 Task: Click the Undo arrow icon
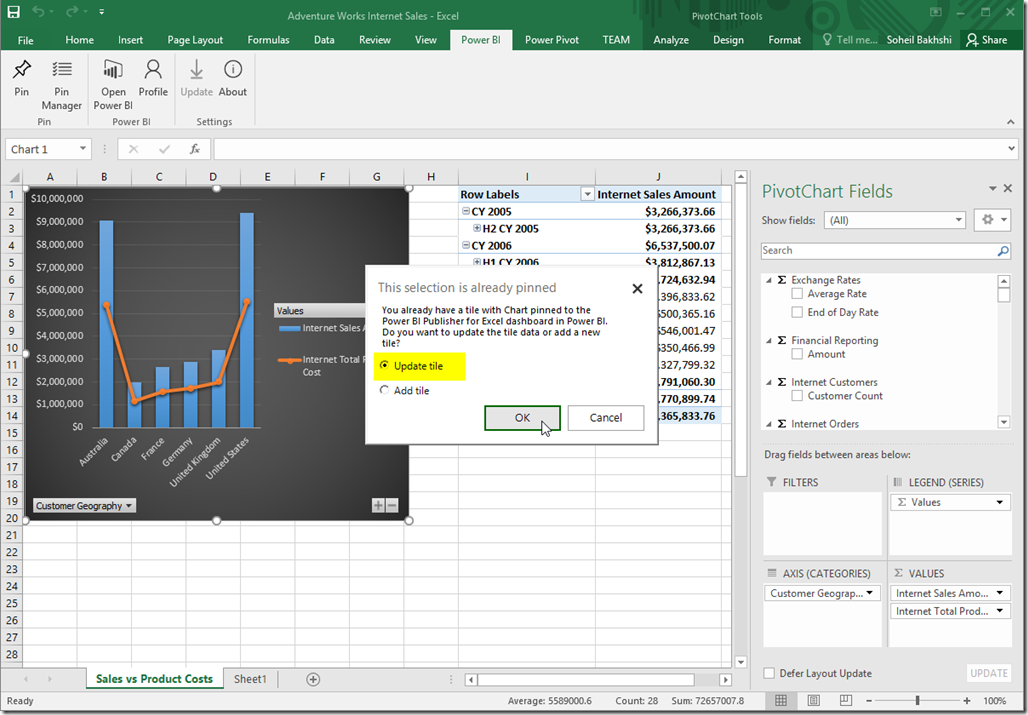(38, 12)
